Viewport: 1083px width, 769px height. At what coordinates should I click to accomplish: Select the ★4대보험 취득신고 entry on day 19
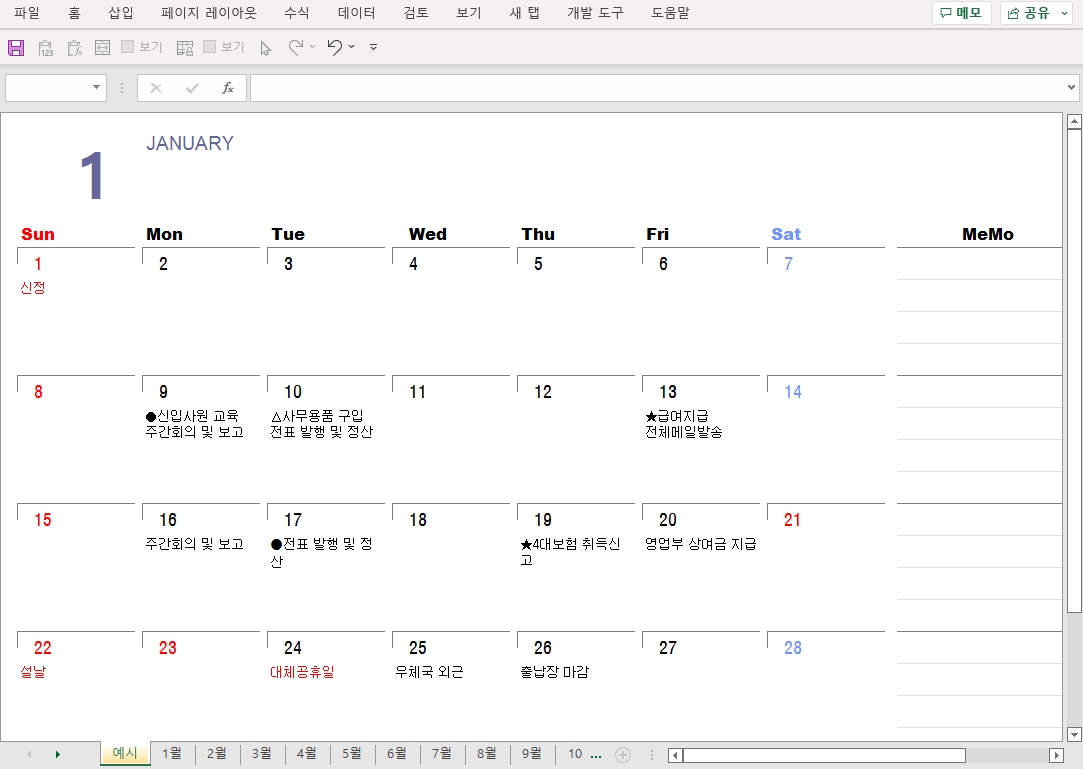(x=570, y=551)
